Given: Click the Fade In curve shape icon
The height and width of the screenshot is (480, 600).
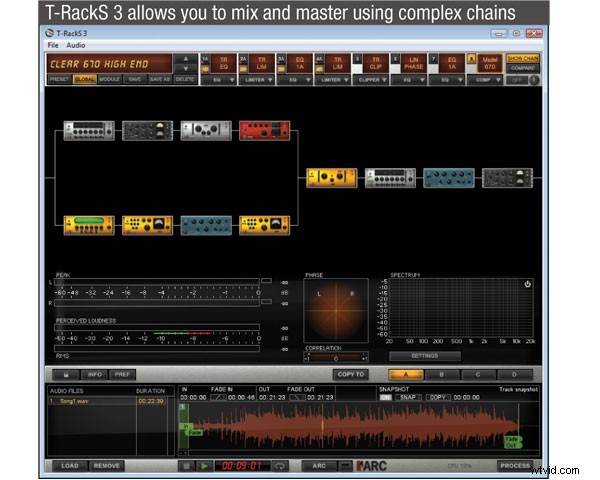Looking at the screenshot, I should pos(218,398).
